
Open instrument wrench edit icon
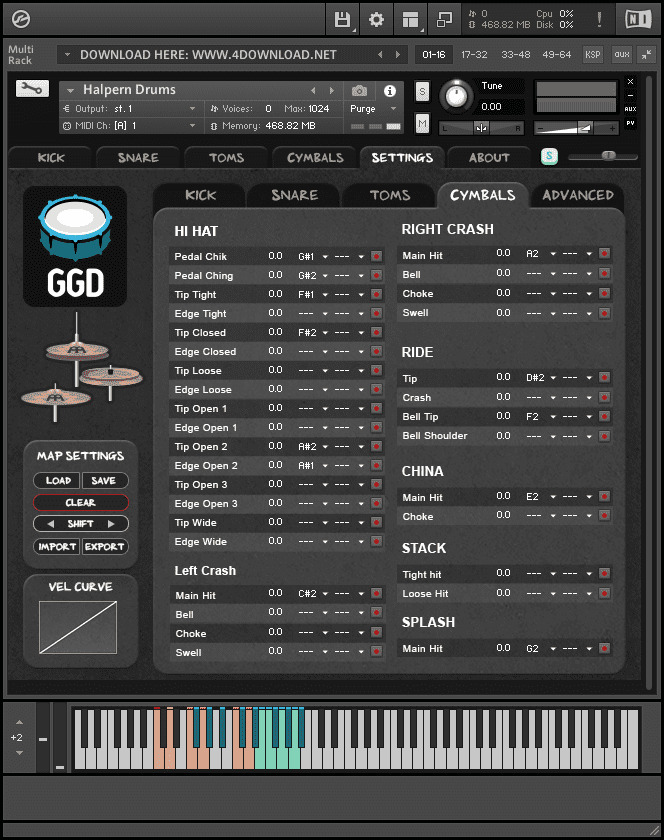pyautogui.click(x=32, y=88)
